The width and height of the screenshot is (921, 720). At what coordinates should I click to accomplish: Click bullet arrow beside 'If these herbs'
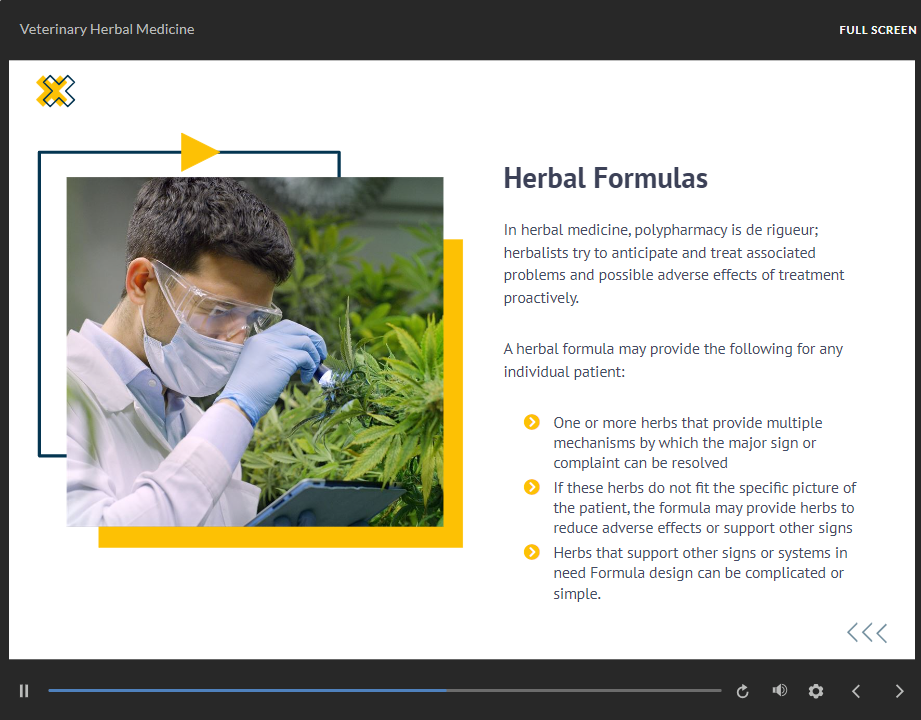coord(532,488)
